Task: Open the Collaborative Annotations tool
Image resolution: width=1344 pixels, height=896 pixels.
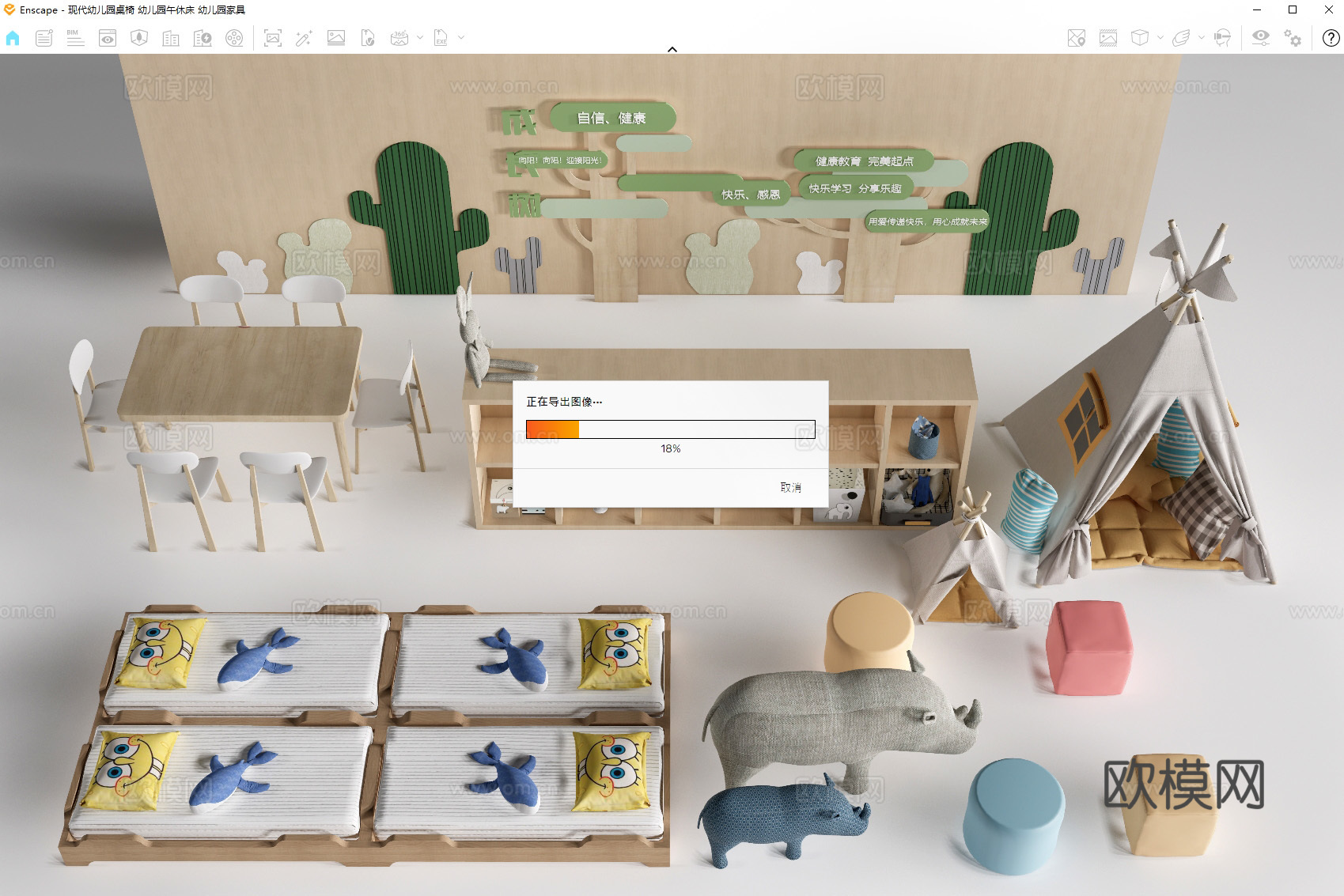Action: (44, 38)
